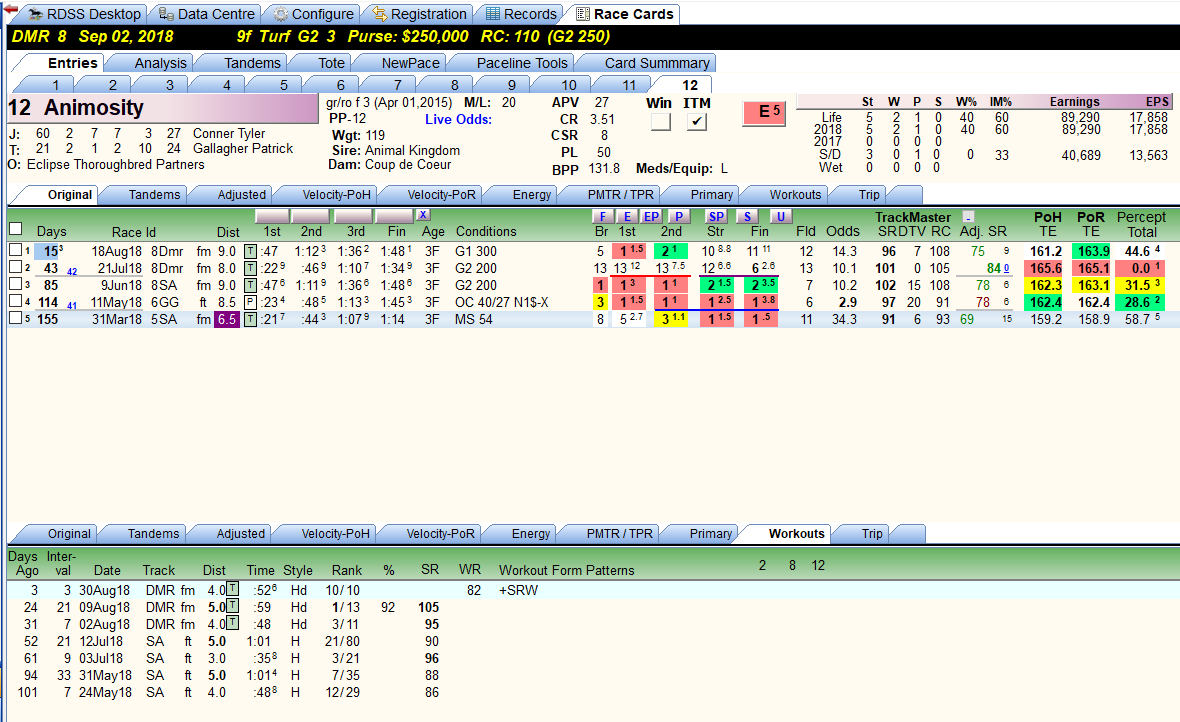1180x722 pixels.
Task: Tick the Win checkbox
Action: (661, 121)
